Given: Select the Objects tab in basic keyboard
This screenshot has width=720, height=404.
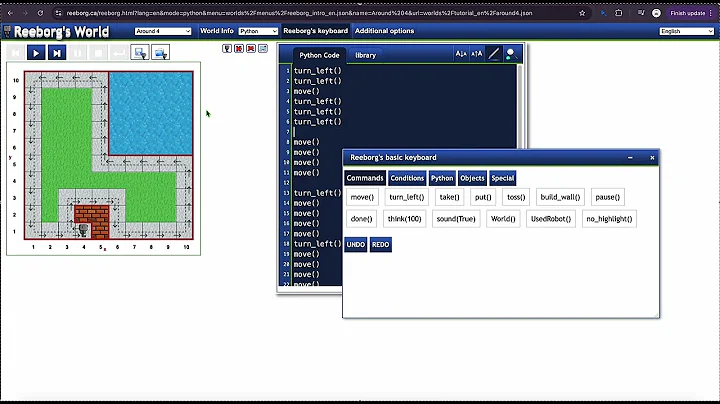Looking at the screenshot, I should click(472, 178).
